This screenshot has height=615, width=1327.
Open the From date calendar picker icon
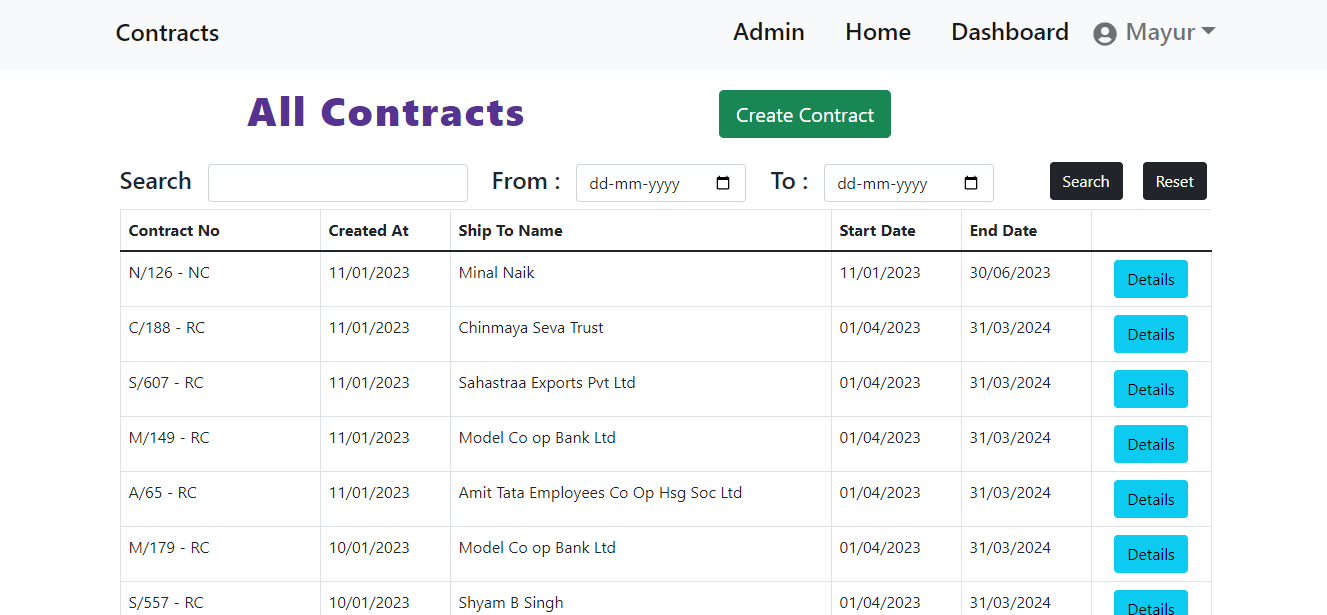724,184
